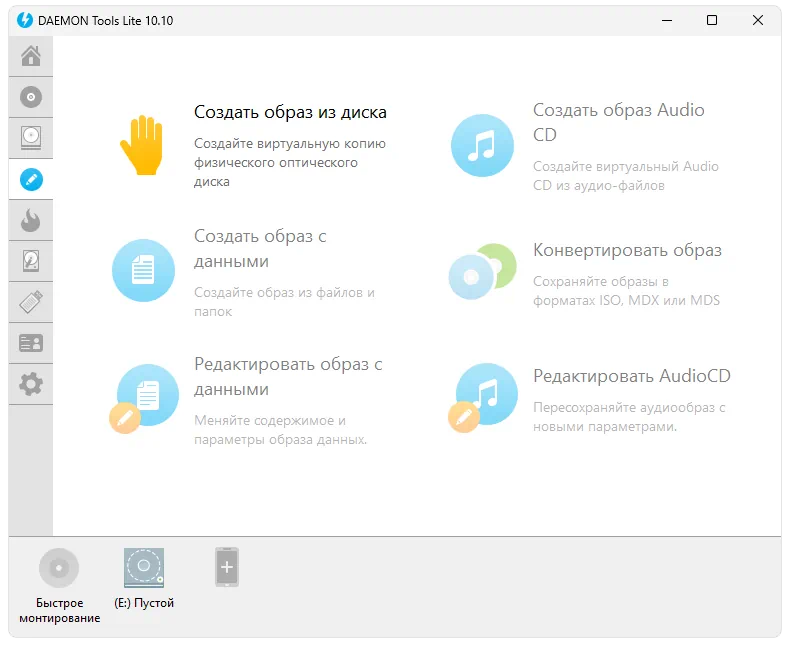789x646 pixels.
Task: Click text 'Меняйте содержимое и параметры образа данных.'
Action: (x=281, y=430)
